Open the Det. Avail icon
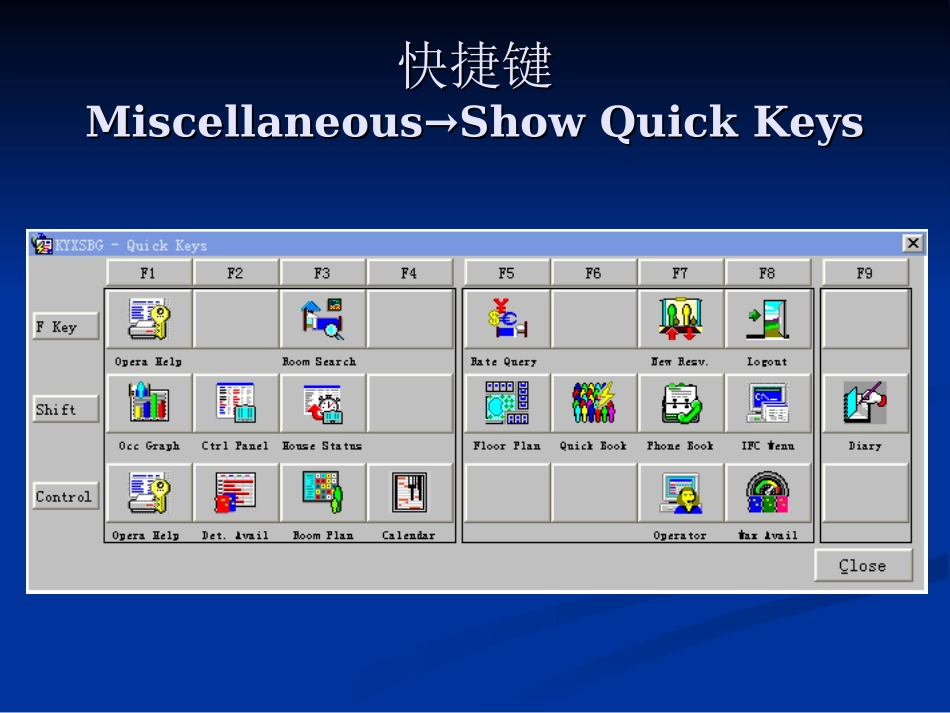 (236, 492)
